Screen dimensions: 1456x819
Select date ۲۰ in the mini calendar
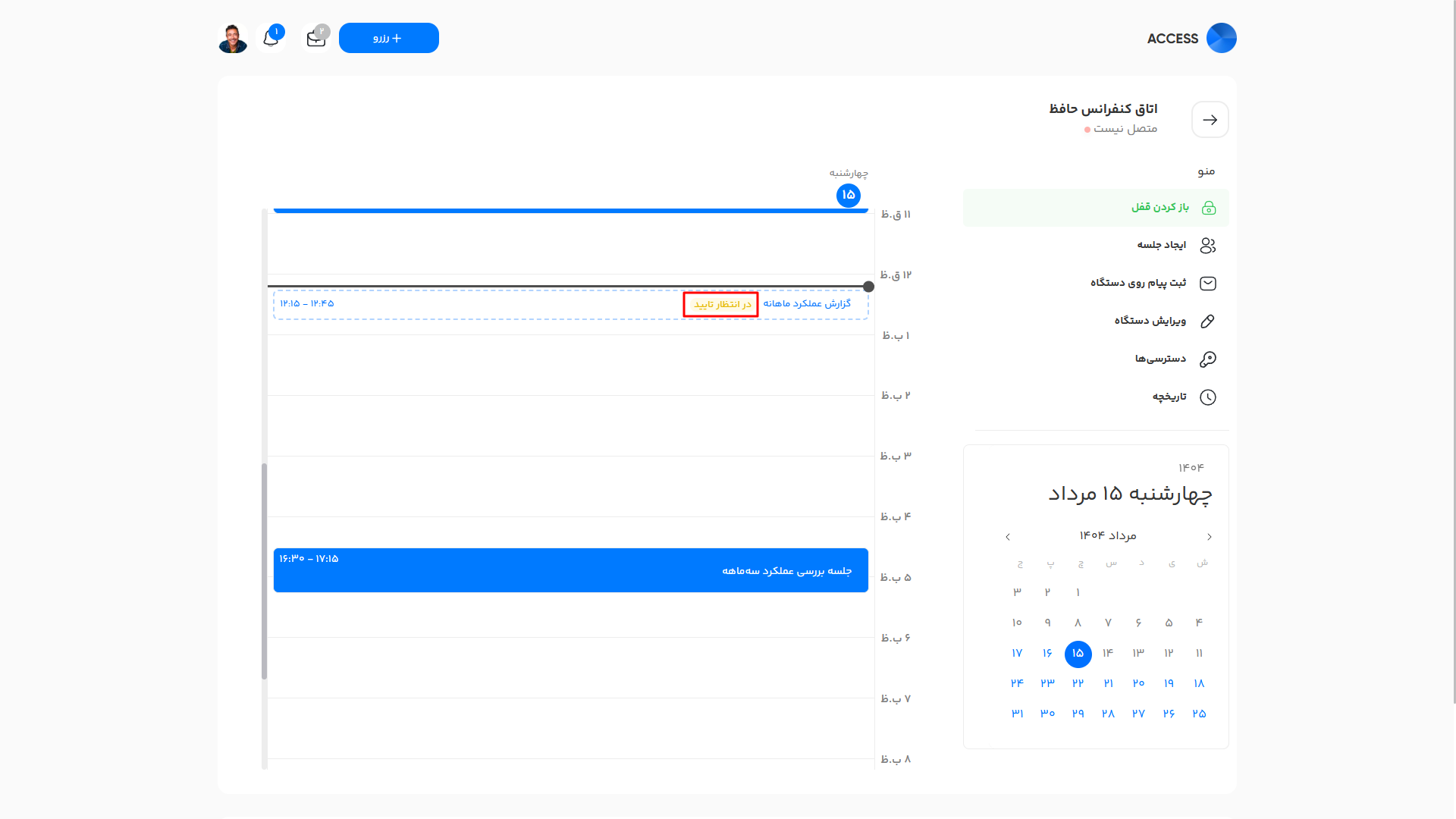coord(1137,683)
